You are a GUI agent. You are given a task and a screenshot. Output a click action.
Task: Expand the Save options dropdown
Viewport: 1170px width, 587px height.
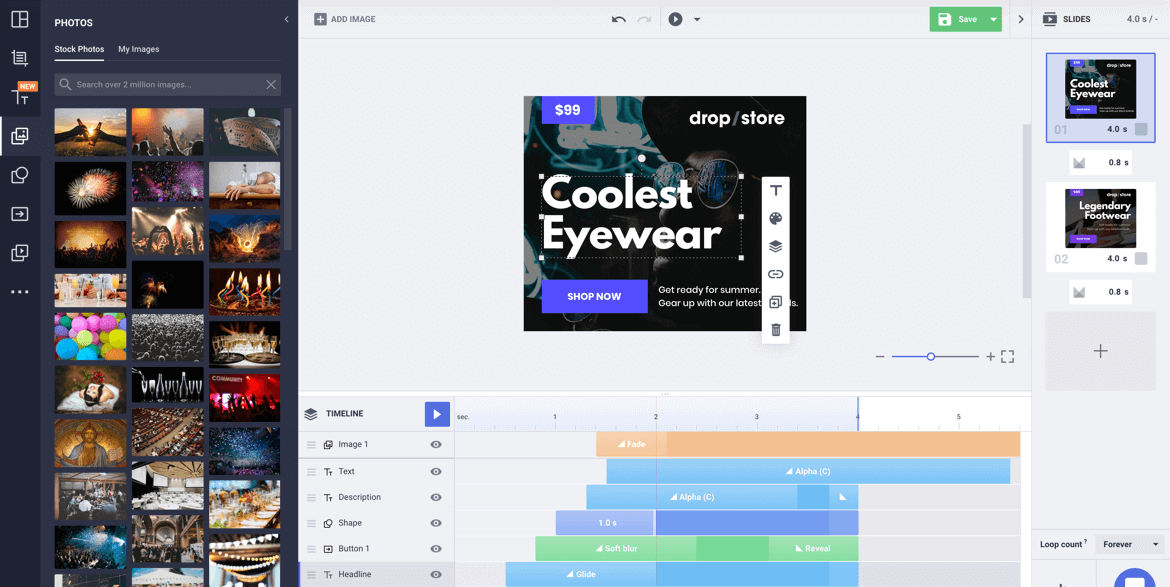(993, 19)
